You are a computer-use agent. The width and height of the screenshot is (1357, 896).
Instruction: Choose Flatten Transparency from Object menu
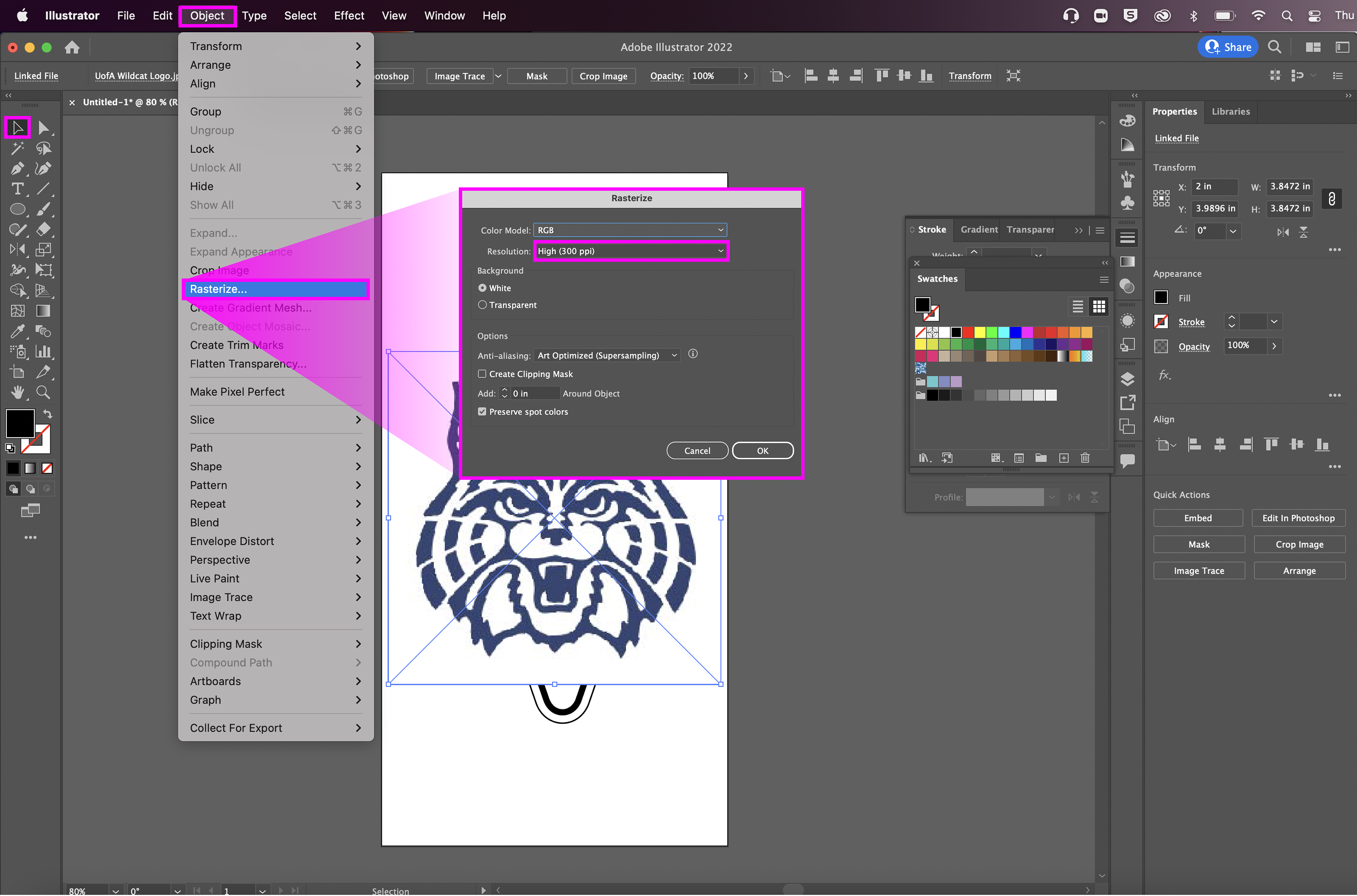(x=248, y=364)
